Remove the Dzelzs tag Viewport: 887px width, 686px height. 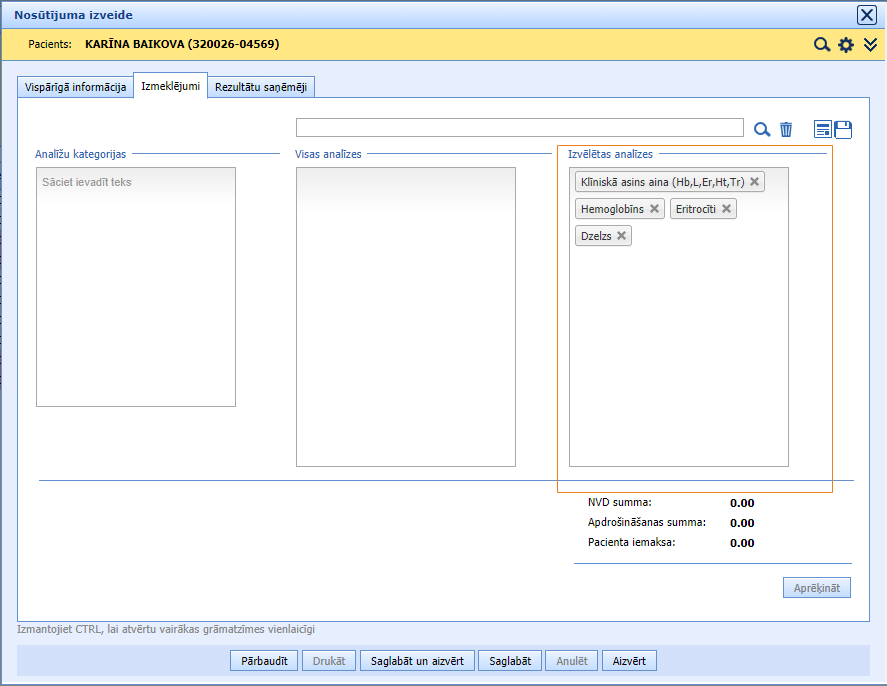click(x=622, y=236)
